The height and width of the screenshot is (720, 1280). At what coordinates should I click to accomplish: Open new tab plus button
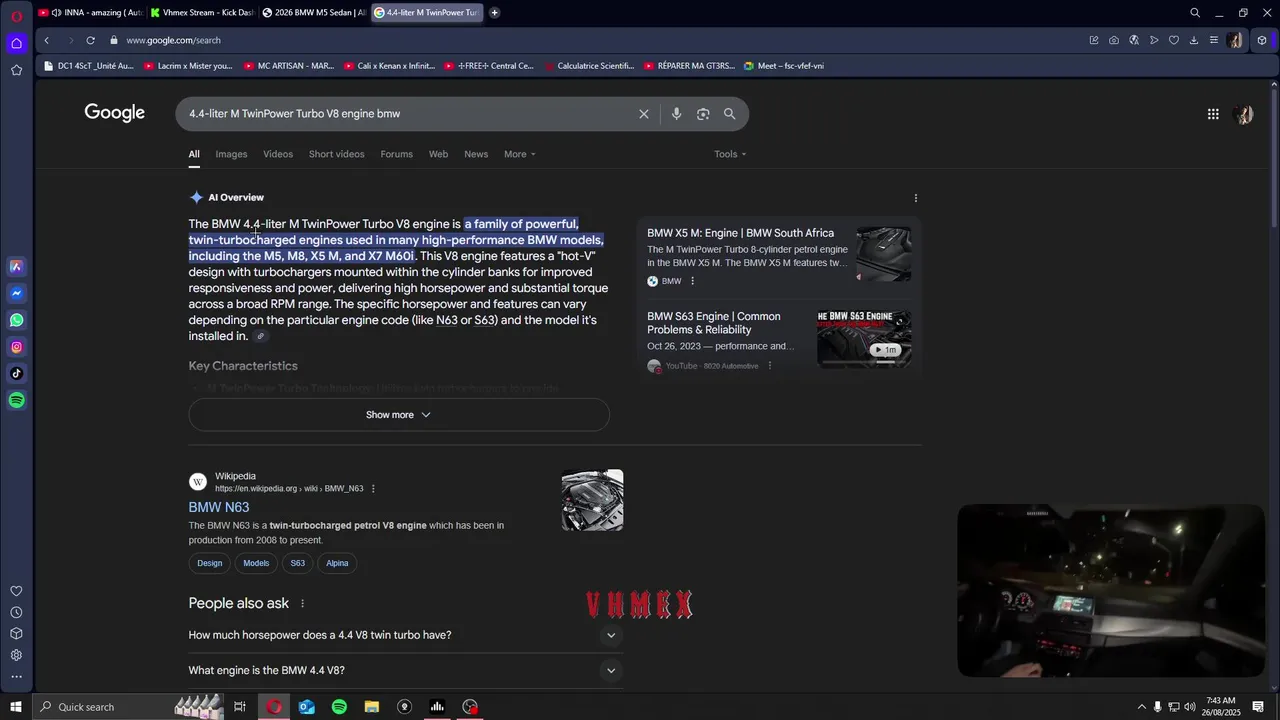[494, 13]
